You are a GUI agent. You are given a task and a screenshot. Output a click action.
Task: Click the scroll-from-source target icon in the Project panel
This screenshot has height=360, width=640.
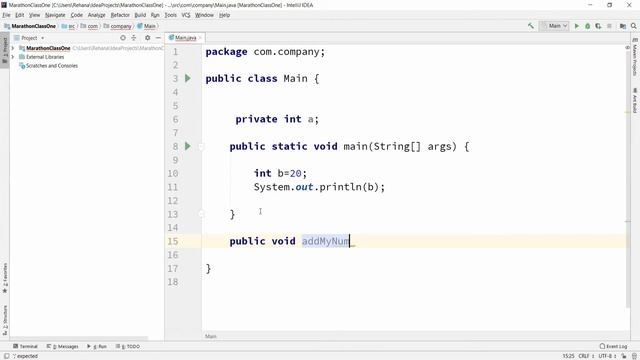122,38
